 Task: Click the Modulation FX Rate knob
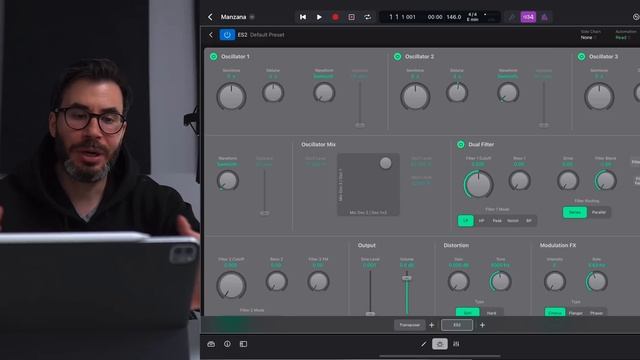pos(597,281)
